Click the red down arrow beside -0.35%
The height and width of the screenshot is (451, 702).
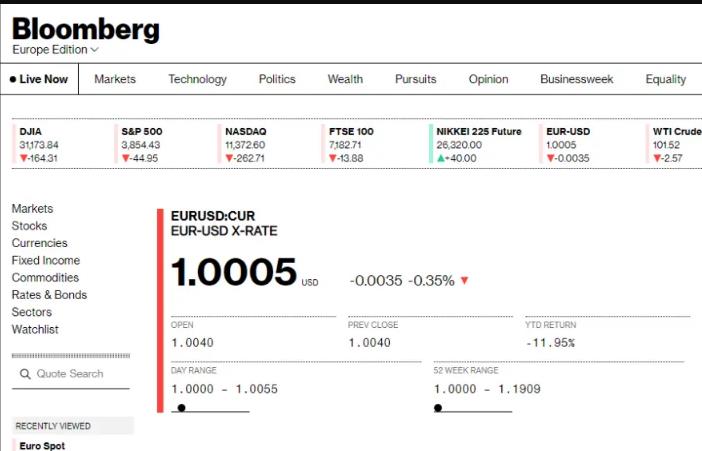[464, 280]
